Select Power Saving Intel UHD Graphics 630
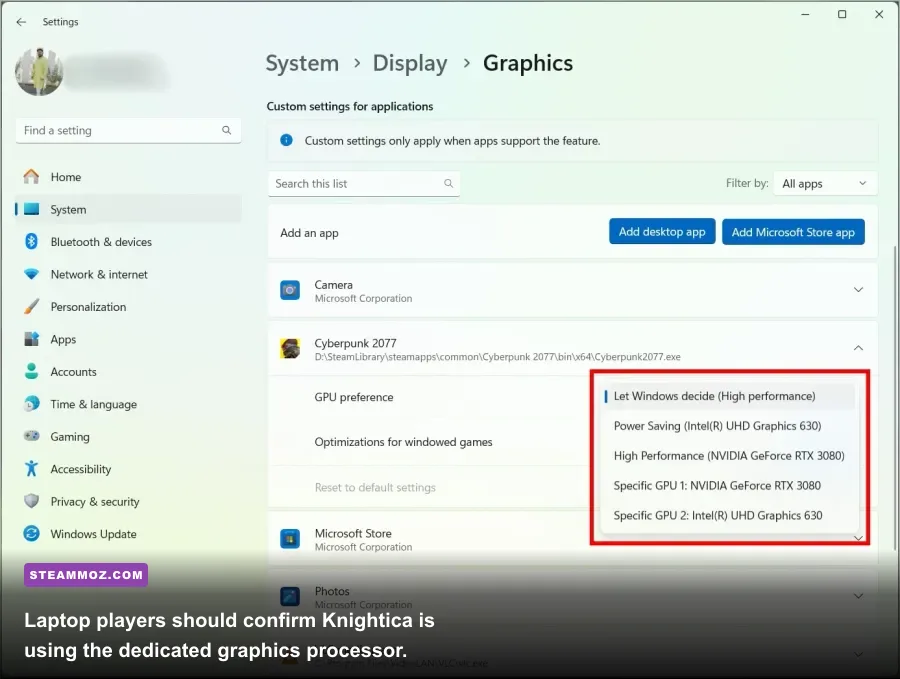The image size is (900, 679). click(x=730, y=426)
